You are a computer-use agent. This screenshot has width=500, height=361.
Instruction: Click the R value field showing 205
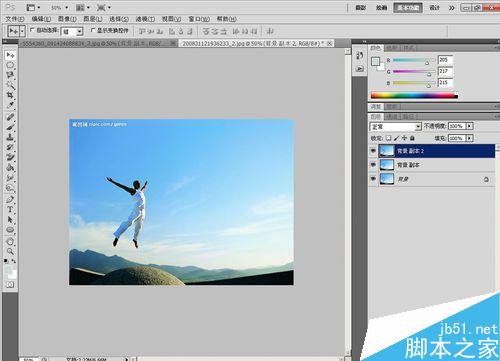coord(445,60)
